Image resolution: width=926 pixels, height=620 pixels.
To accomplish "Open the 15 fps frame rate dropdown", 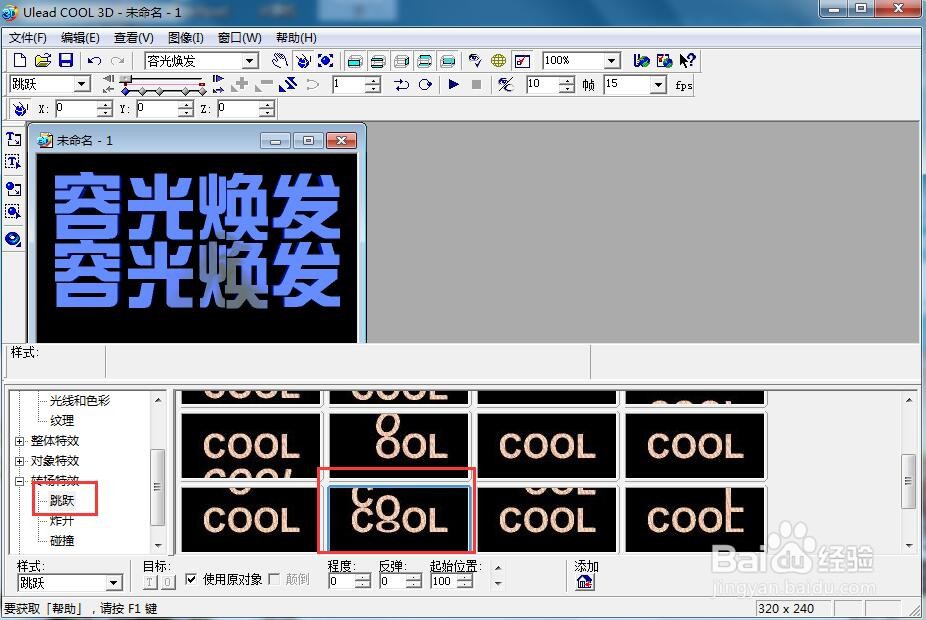I will (x=658, y=84).
